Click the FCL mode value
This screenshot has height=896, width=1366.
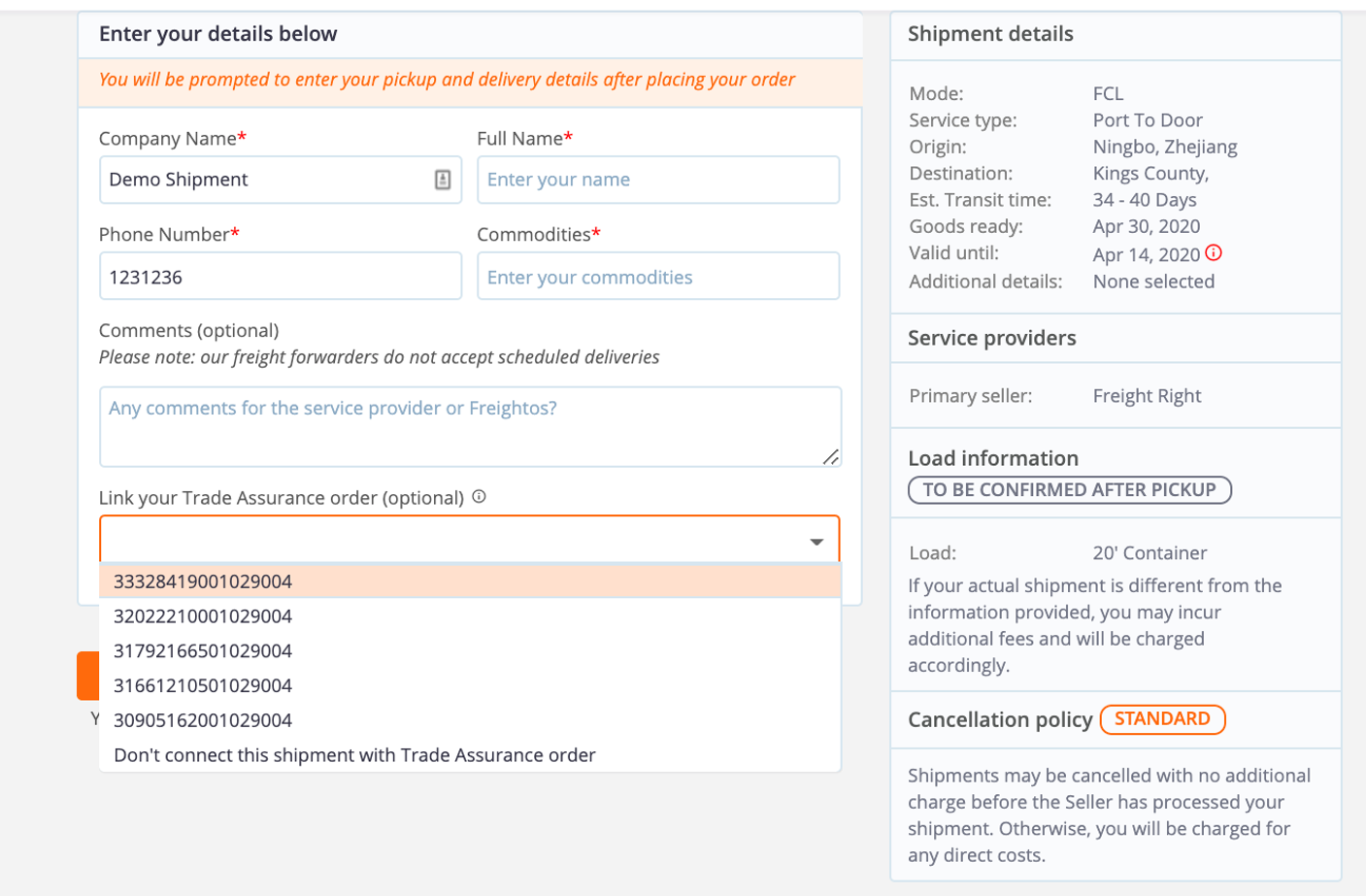tap(1108, 94)
